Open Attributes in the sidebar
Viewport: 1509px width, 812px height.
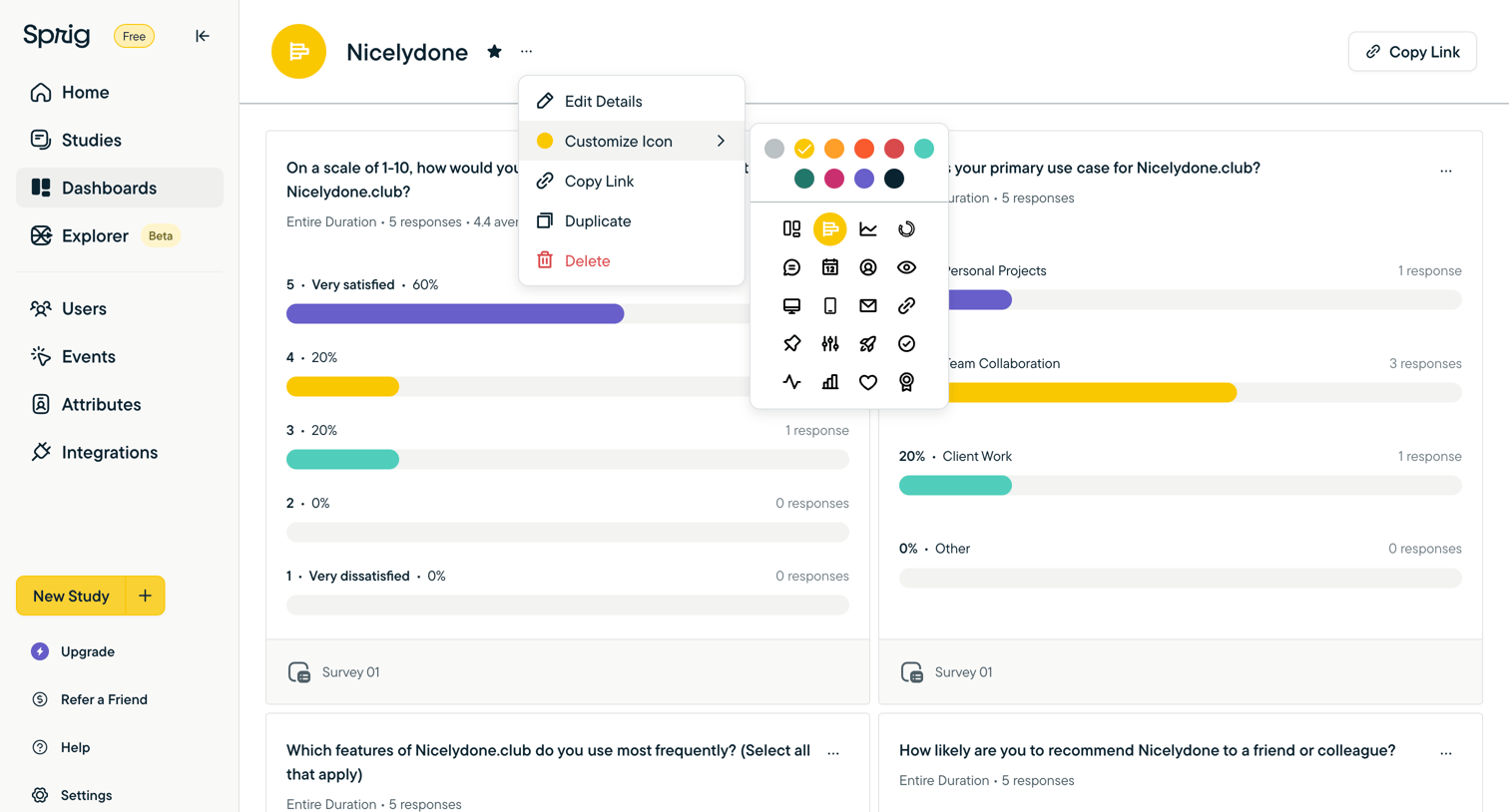(120, 404)
